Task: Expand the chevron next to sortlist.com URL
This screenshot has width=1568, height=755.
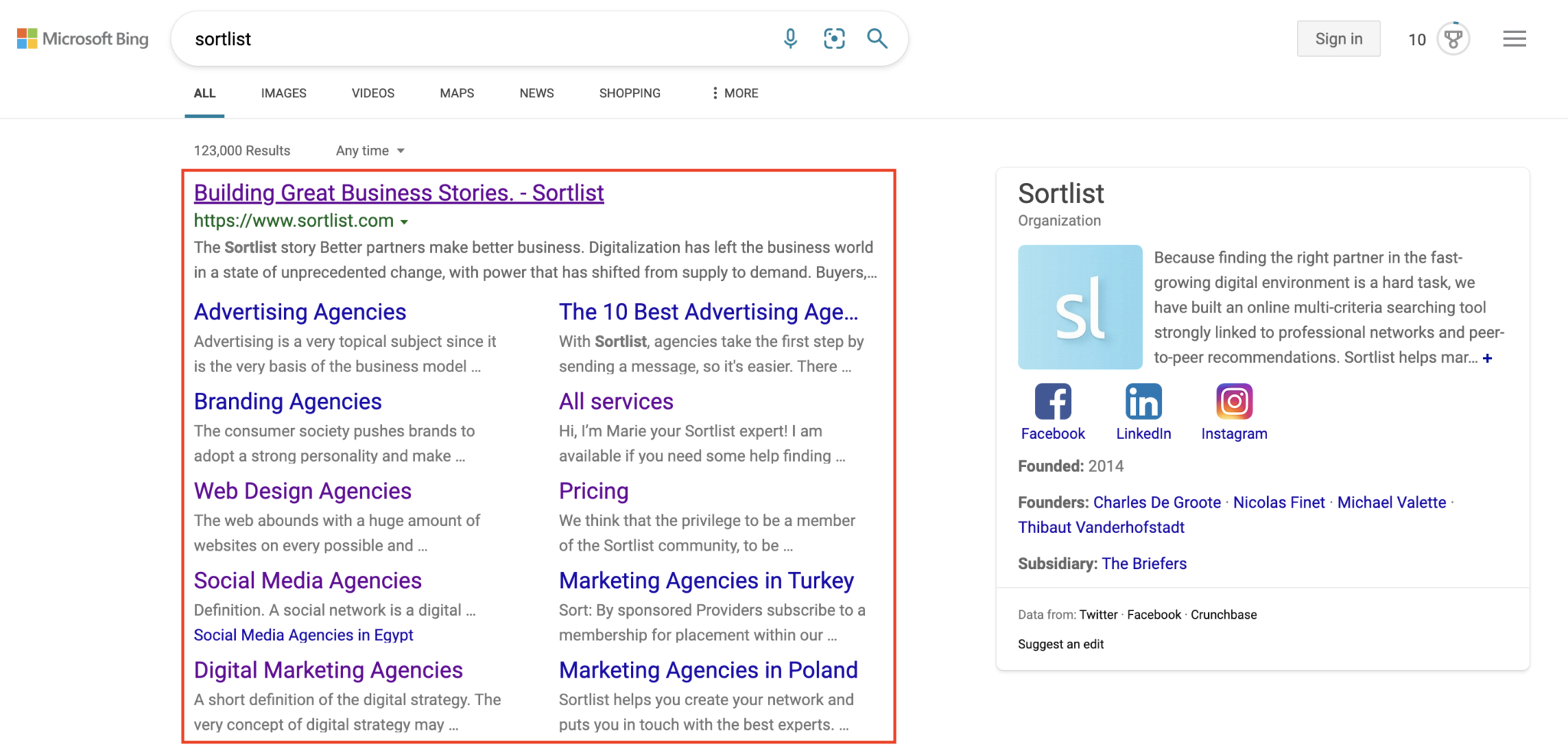Action: pyautogui.click(x=405, y=221)
